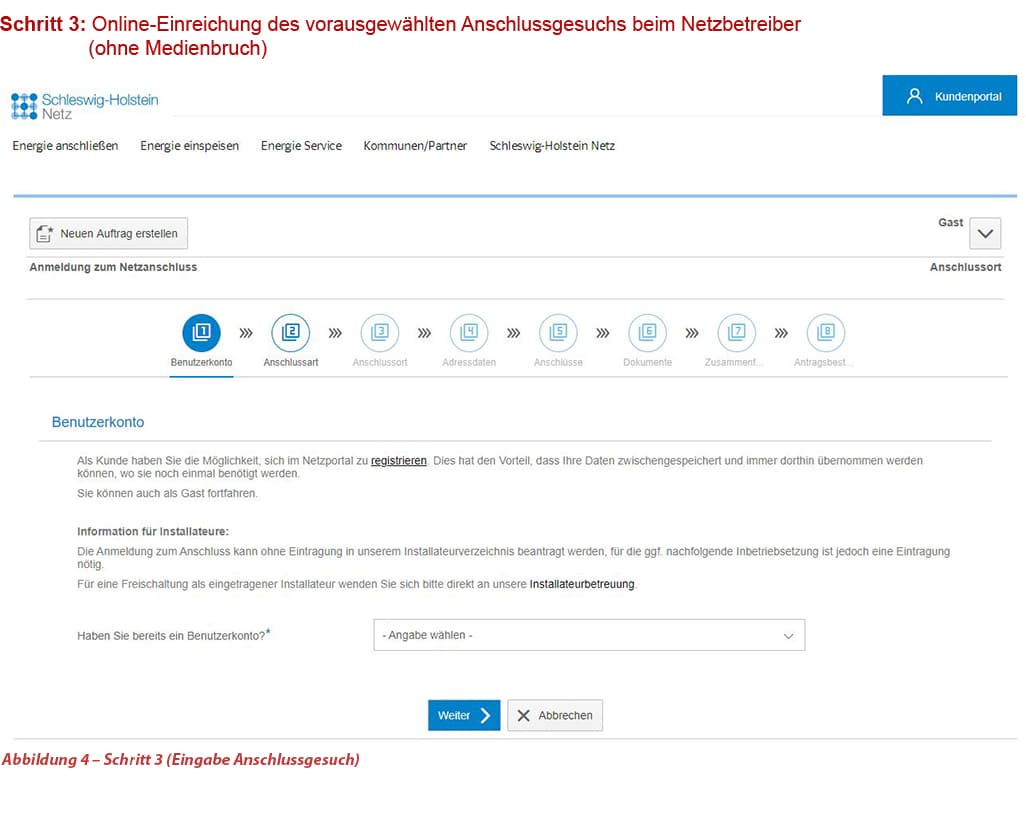Select step 5 Anschlüsse icon

click(x=558, y=332)
